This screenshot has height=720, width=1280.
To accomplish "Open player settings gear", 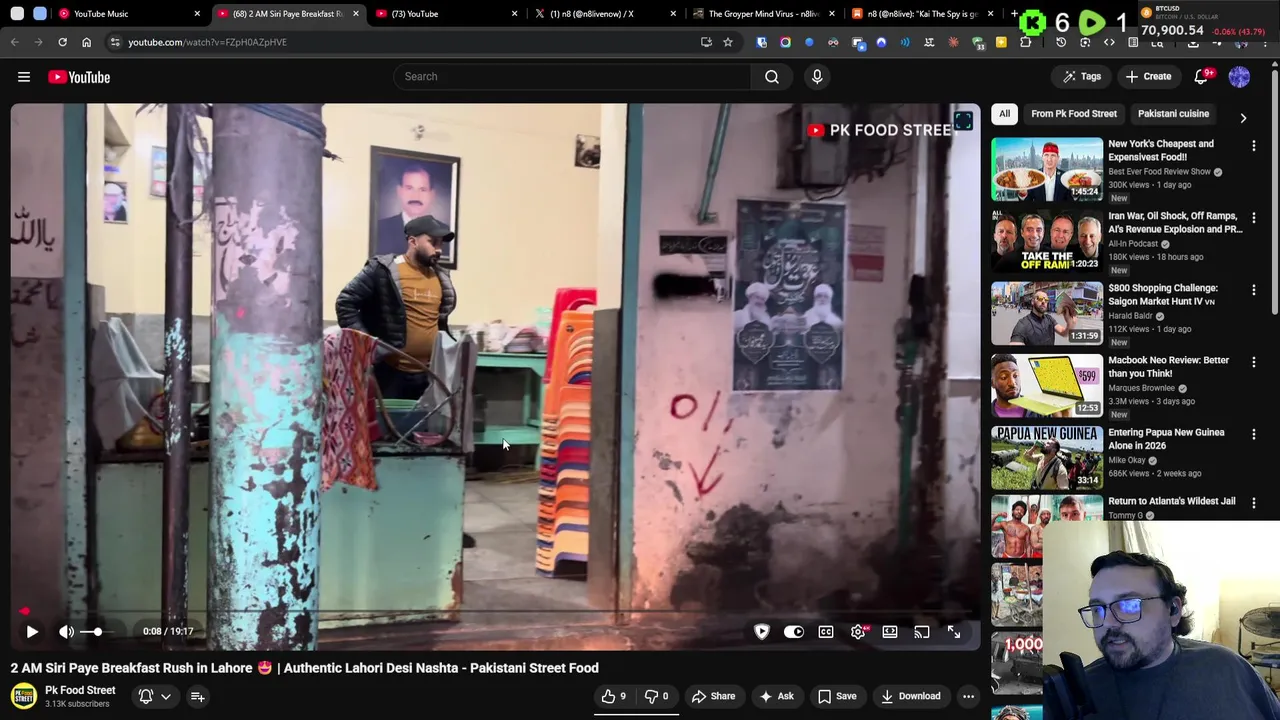I will point(858,632).
